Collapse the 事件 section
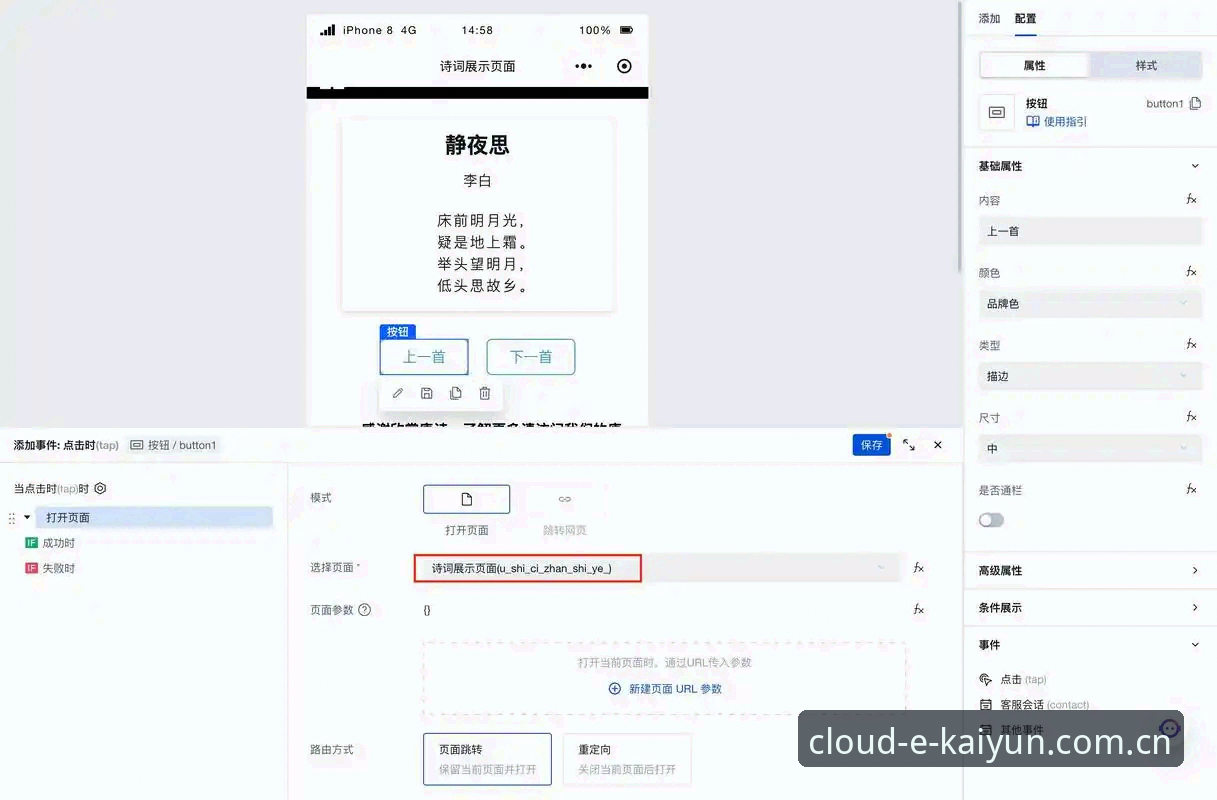 [x=1195, y=645]
